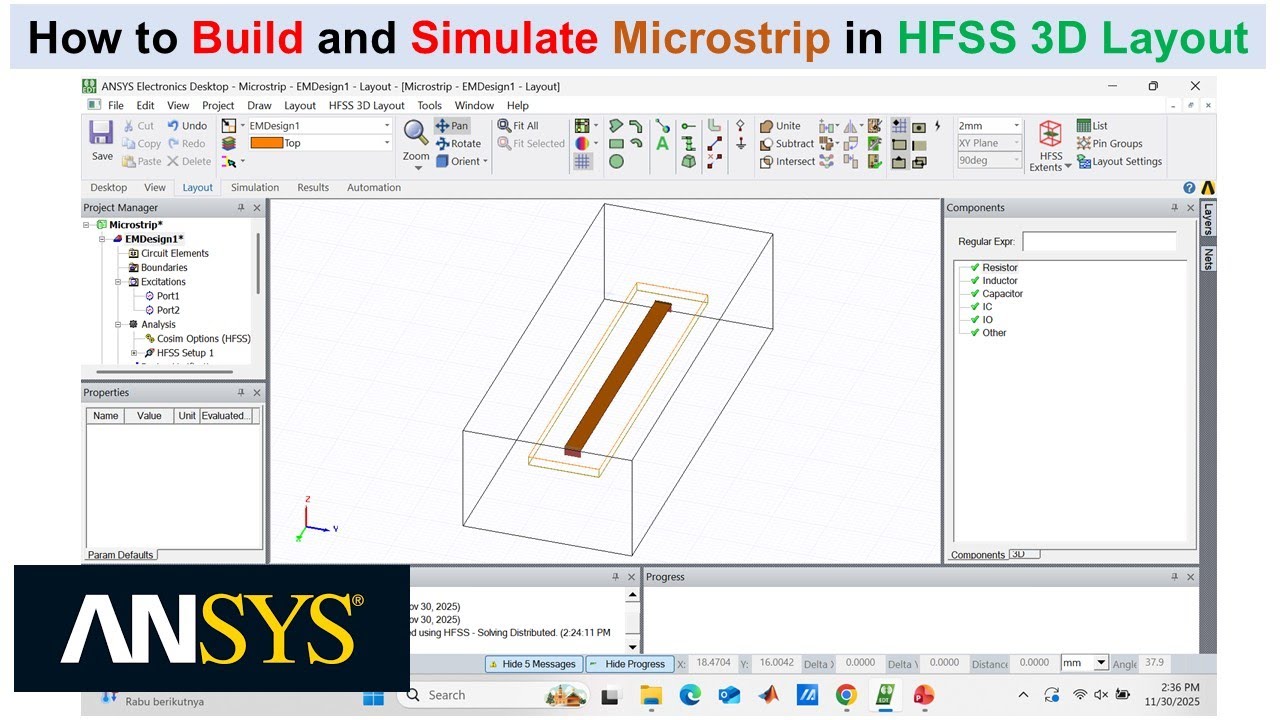1280x720 pixels.
Task: Activate the Rotate view tool
Action: click(458, 144)
